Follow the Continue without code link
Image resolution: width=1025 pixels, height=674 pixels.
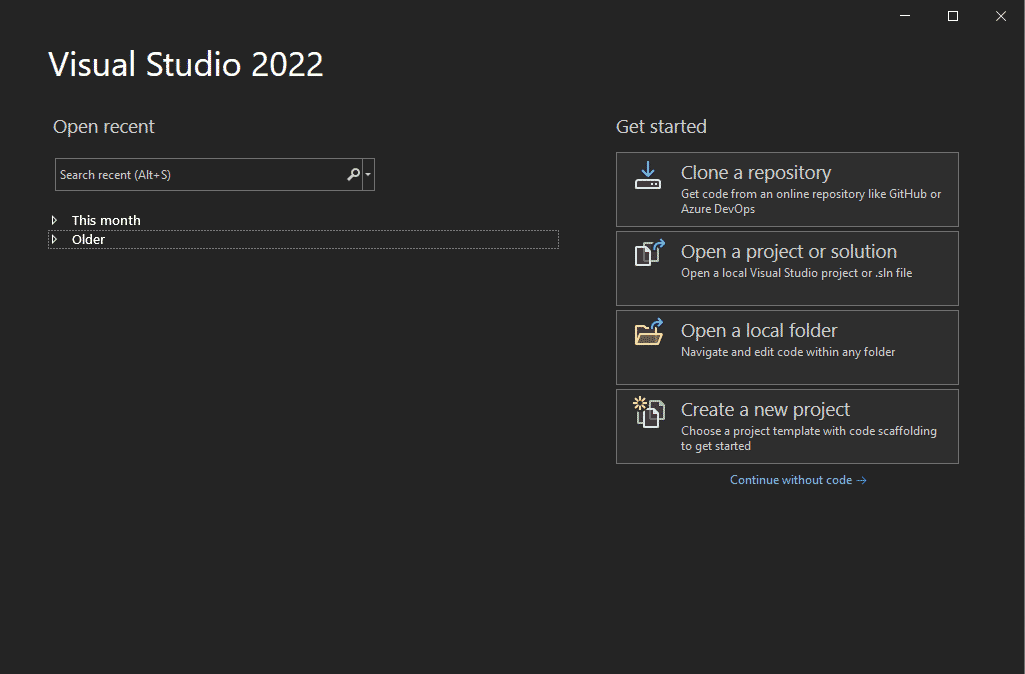(x=797, y=480)
